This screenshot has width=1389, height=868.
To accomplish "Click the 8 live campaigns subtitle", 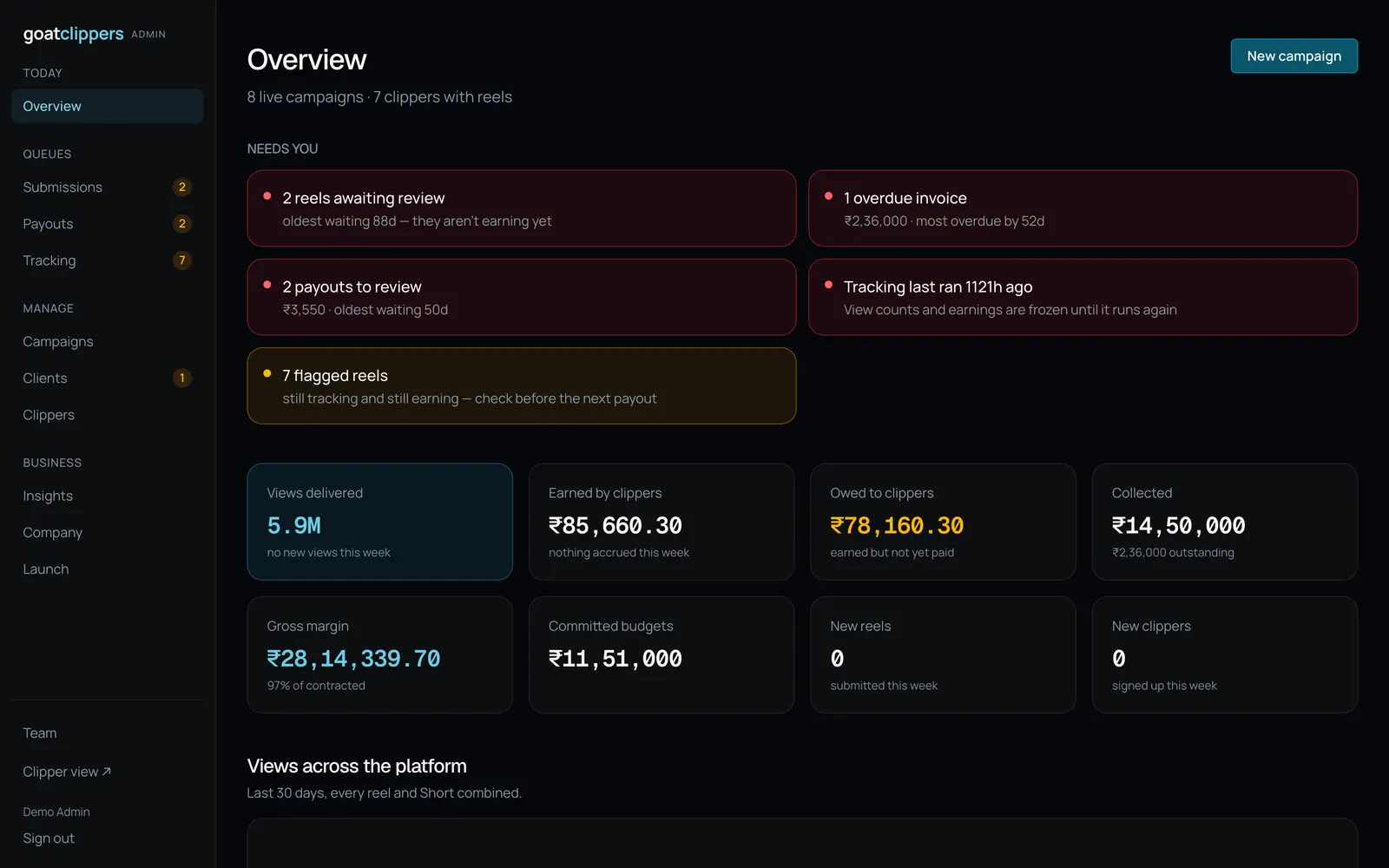I will (379, 97).
